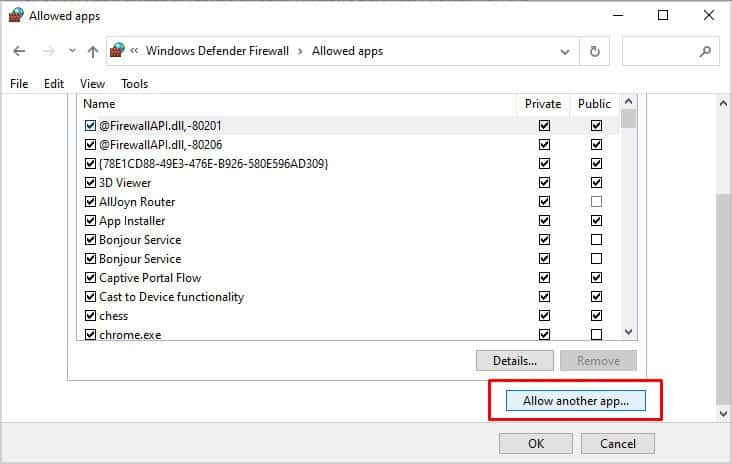Open the recent locations dropdown arrow
732x464 pixels.
[72, 50]
